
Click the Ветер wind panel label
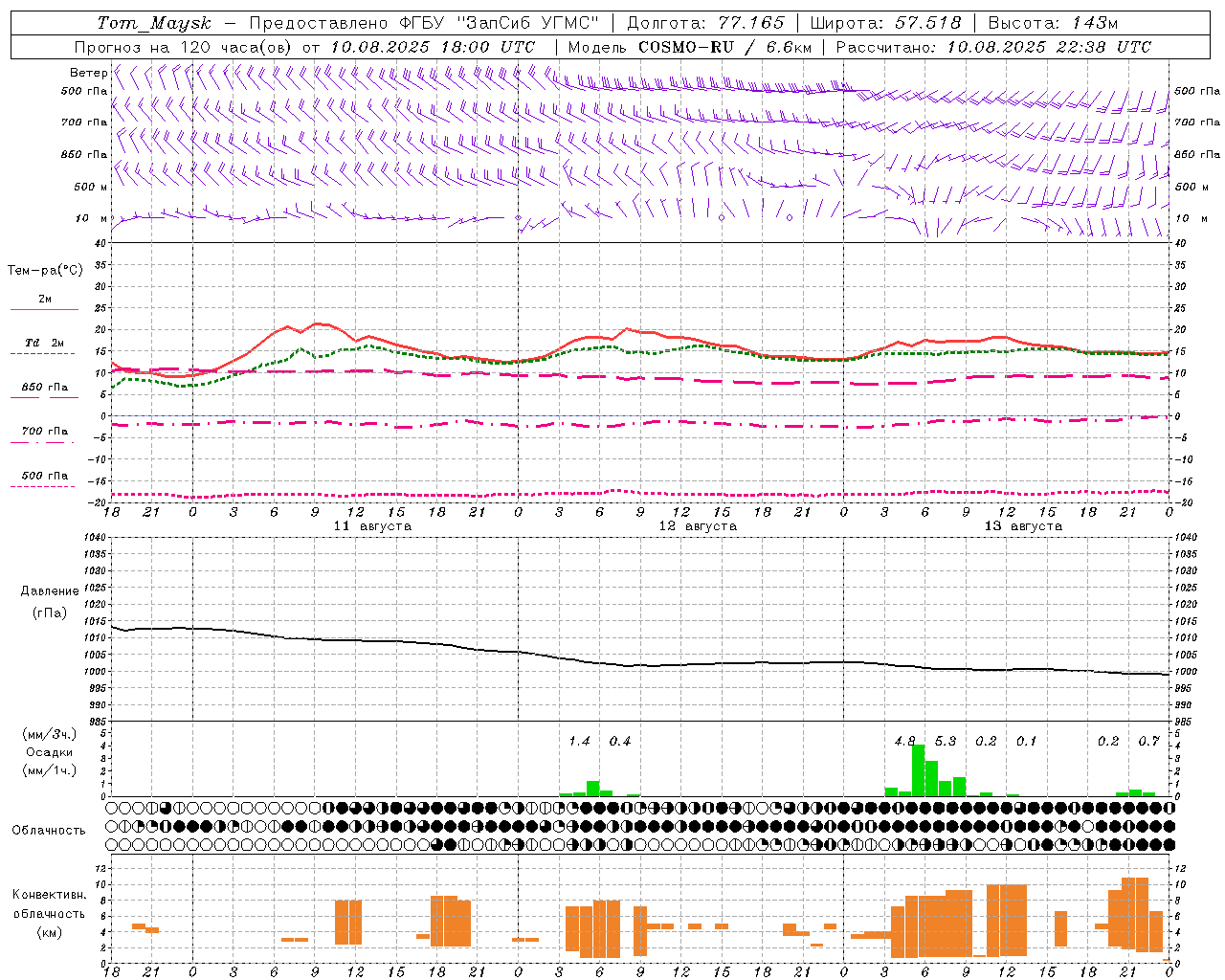(x=88, y=73)
